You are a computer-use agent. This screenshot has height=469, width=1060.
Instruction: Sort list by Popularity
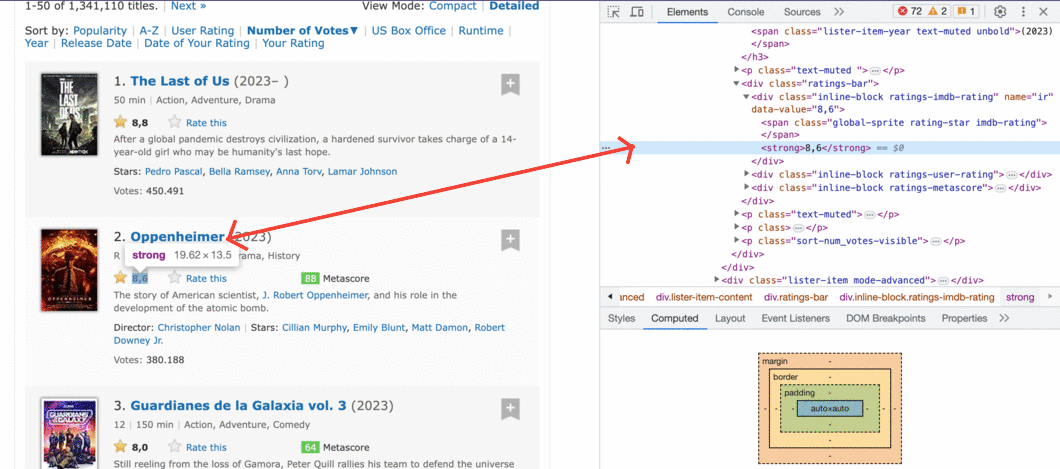[x=100, y=30]
